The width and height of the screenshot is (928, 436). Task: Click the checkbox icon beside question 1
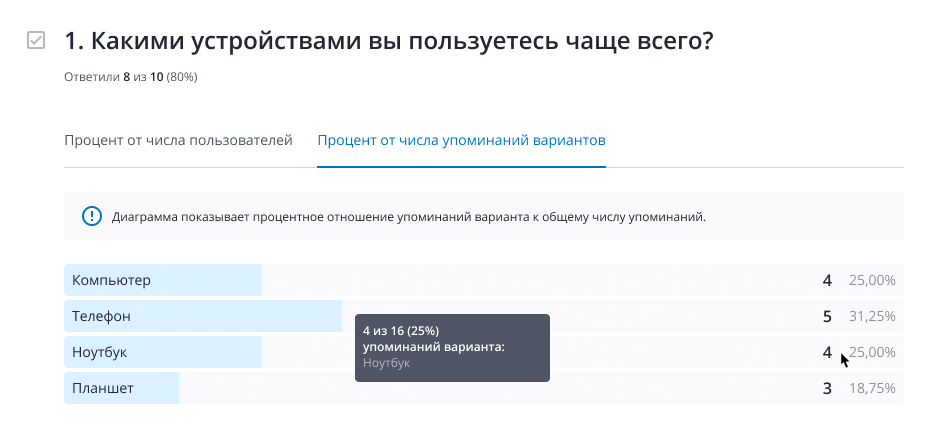36,40
